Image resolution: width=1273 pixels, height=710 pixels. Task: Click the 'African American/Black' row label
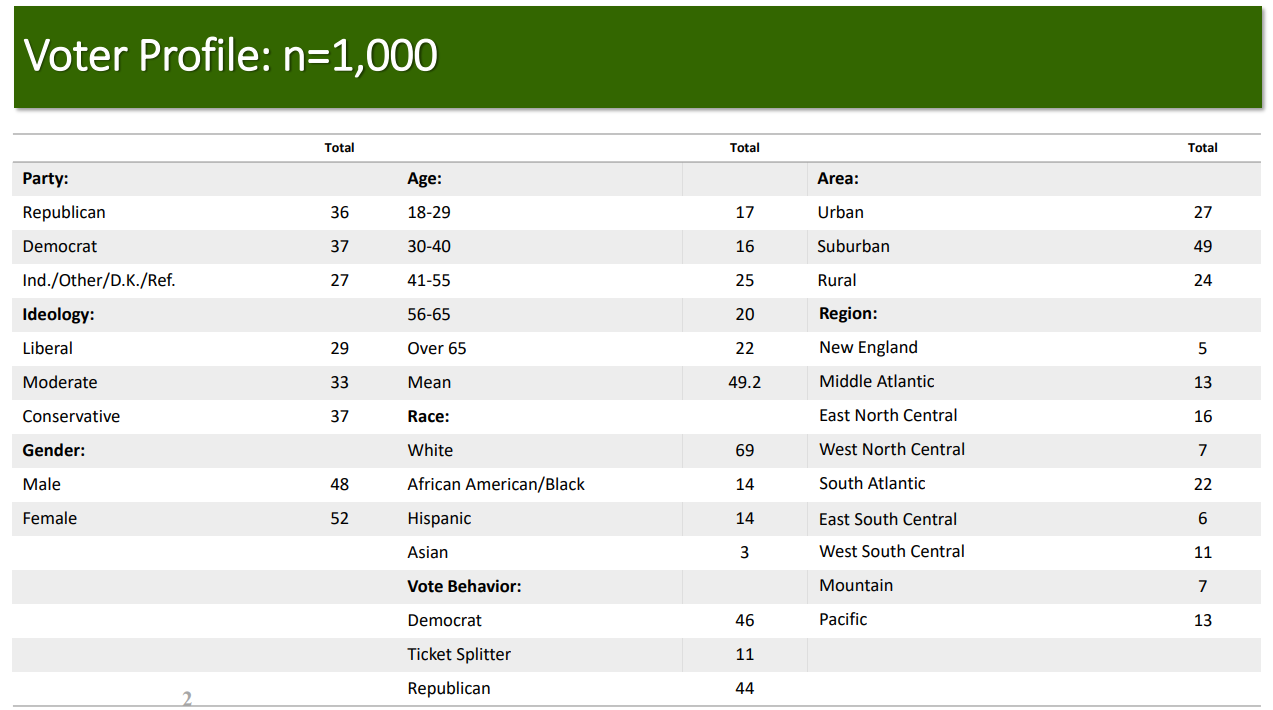pyautogui.click(x=496, y=485)
